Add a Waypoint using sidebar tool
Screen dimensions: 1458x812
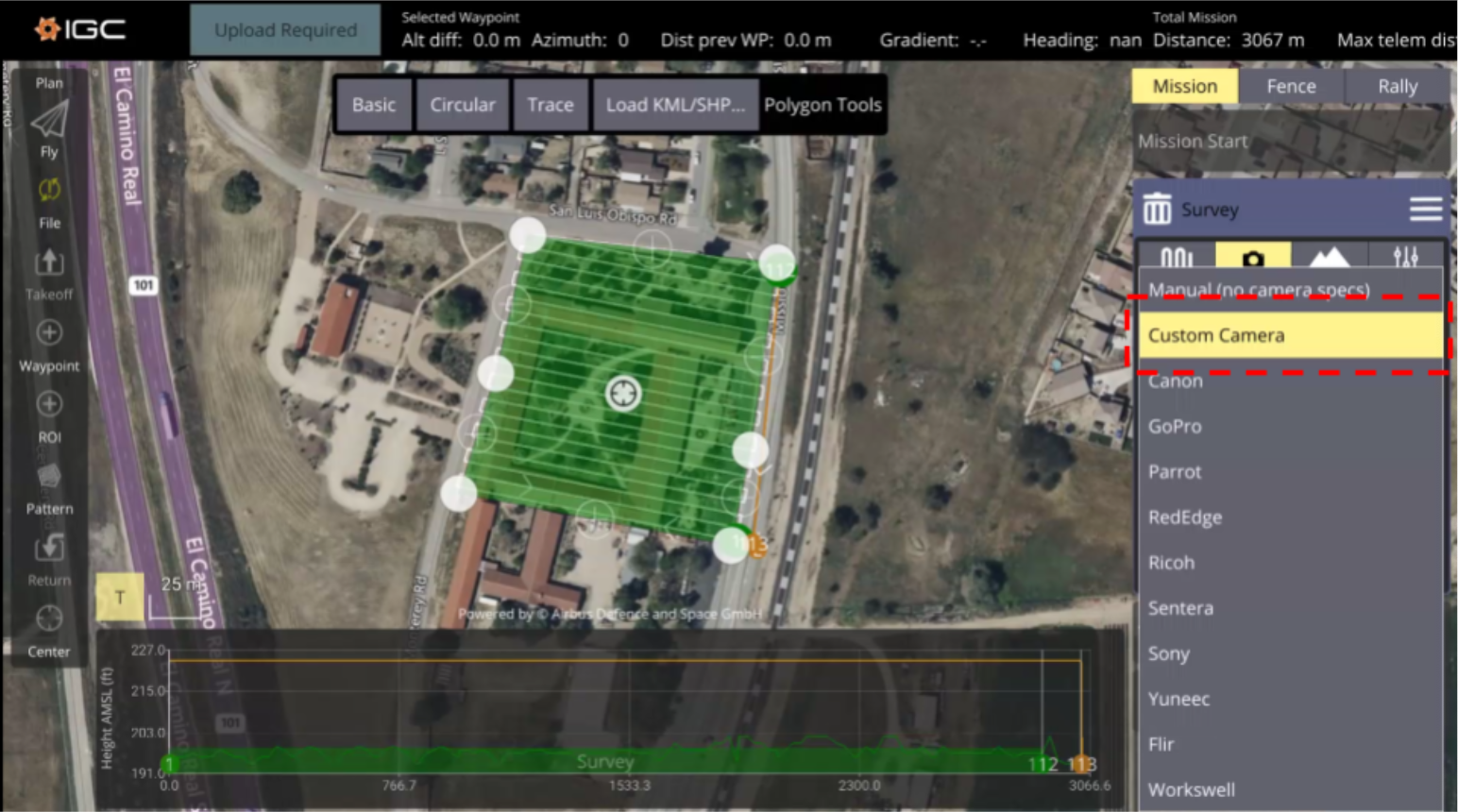pos(49,334)
